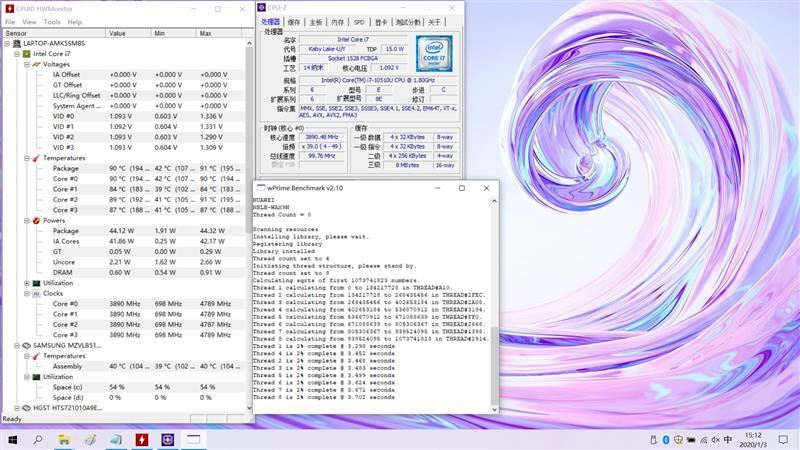Collapse the Intel Core i7 tree node

coord(17,54)
